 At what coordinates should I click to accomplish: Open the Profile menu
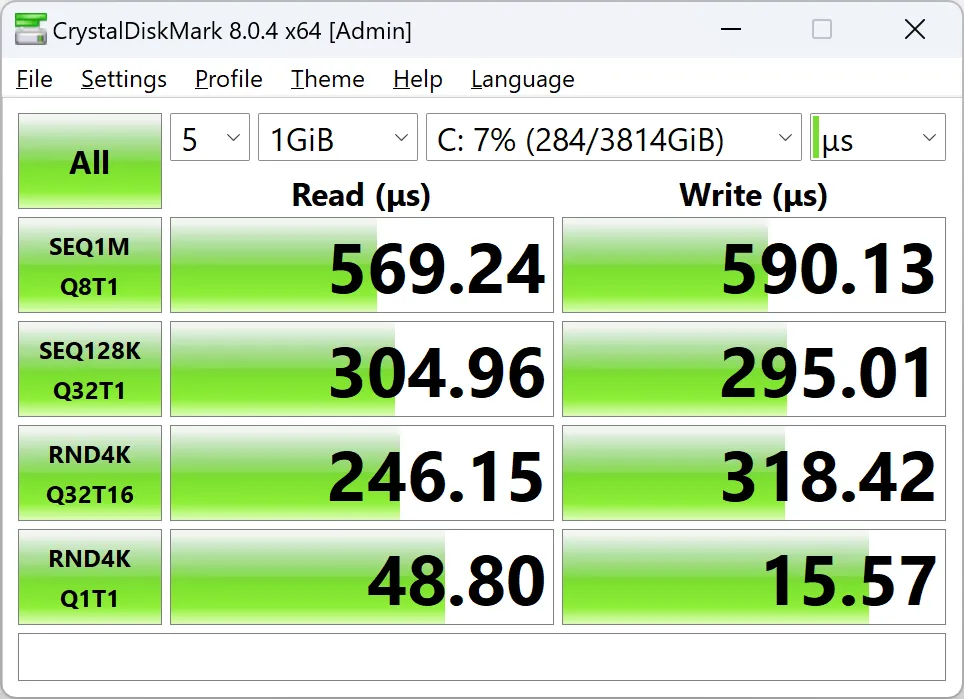click(229, 79)
